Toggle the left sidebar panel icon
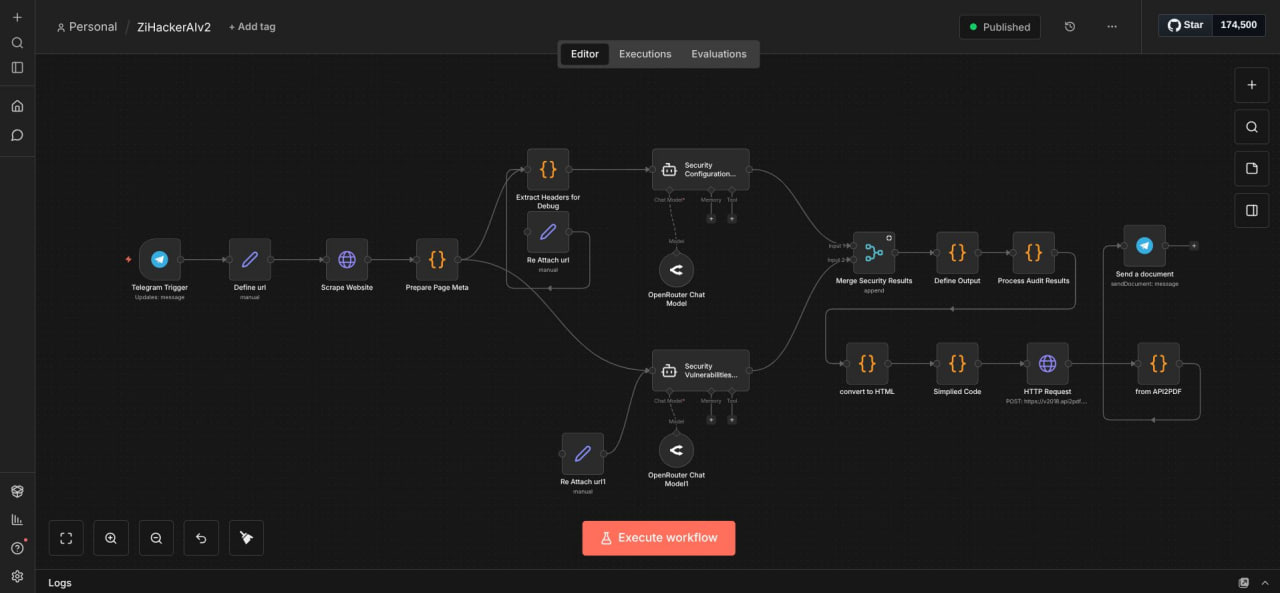Image resolution: width=1280 pixels, height=593 pixels. 17,68
